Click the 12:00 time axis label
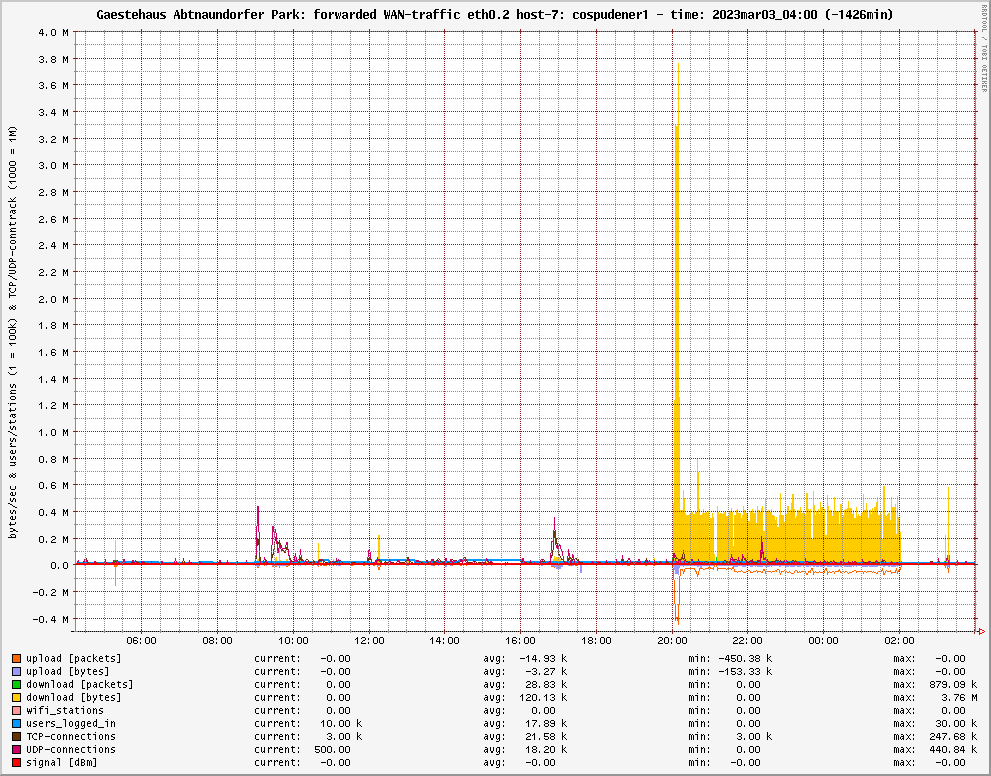 coord(369,641)
